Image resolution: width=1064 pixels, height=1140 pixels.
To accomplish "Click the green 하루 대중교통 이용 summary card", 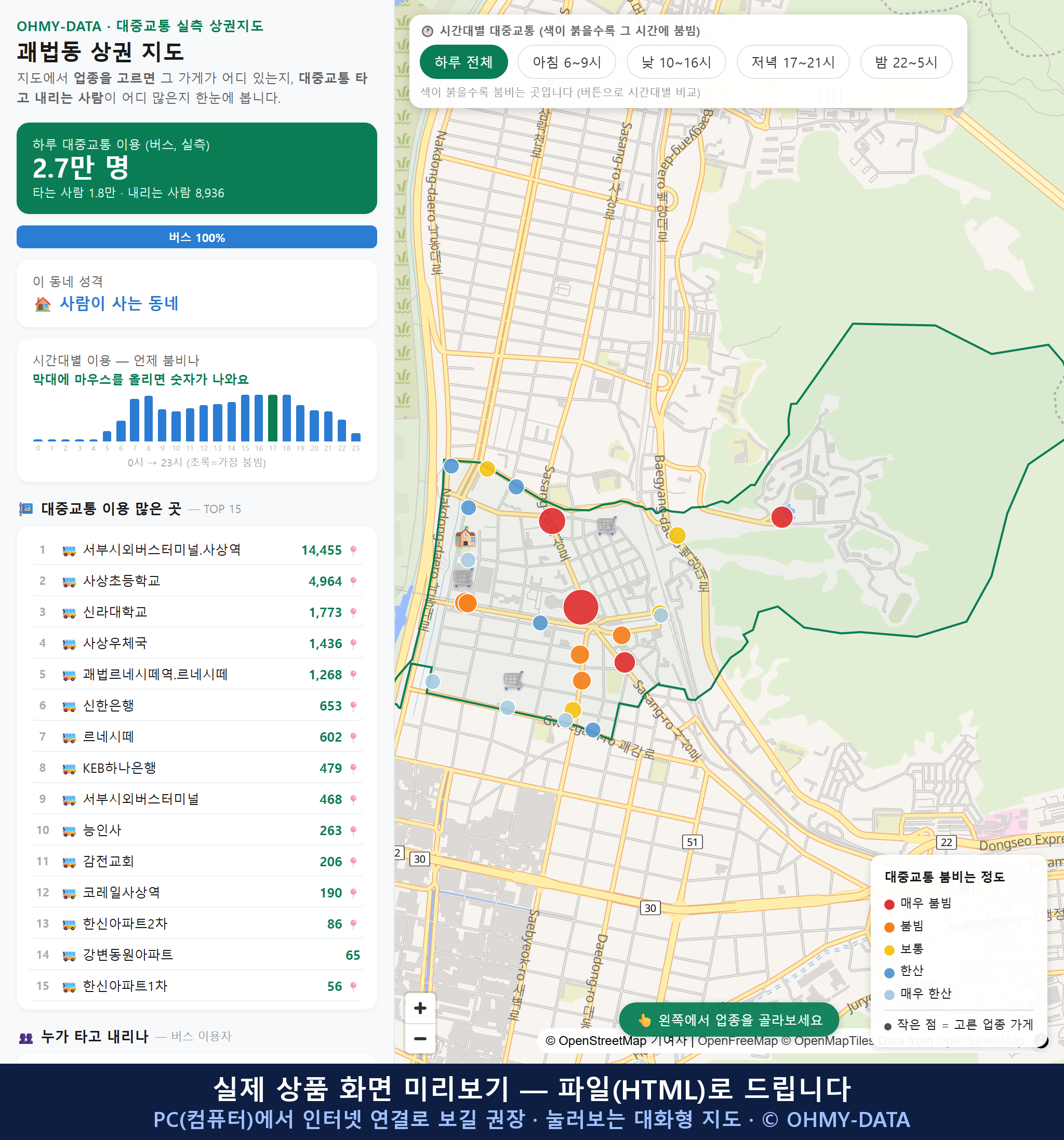I will point(197,168).
